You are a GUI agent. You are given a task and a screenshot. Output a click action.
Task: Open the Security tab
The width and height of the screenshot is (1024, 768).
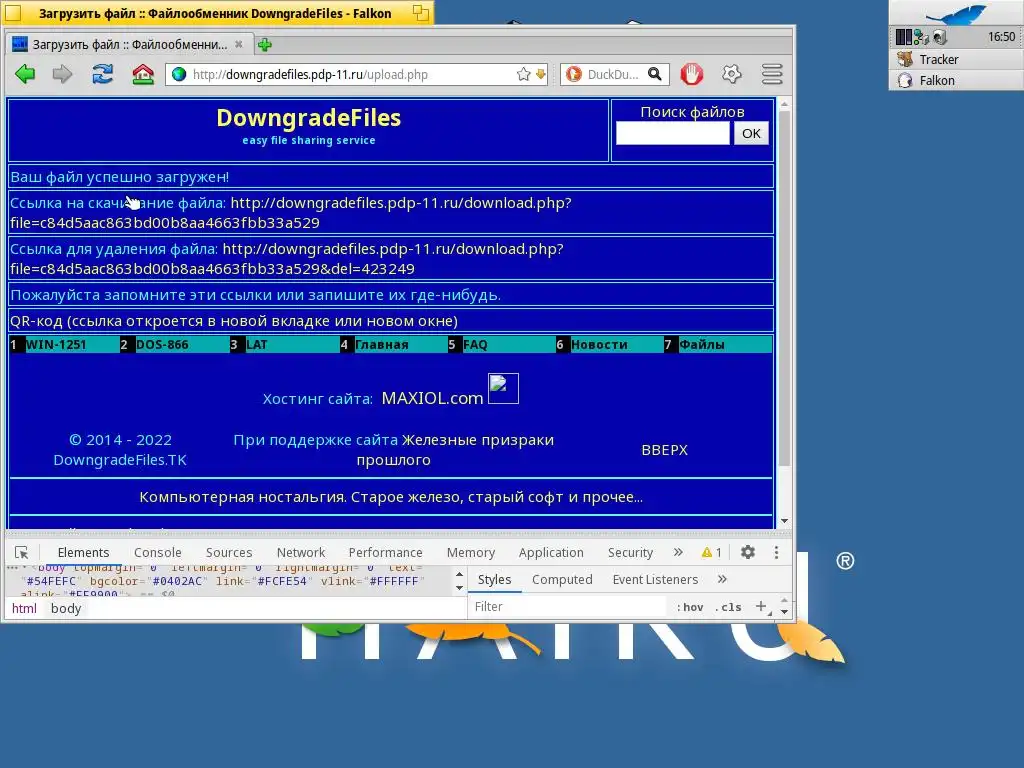(x=630, y=552)
